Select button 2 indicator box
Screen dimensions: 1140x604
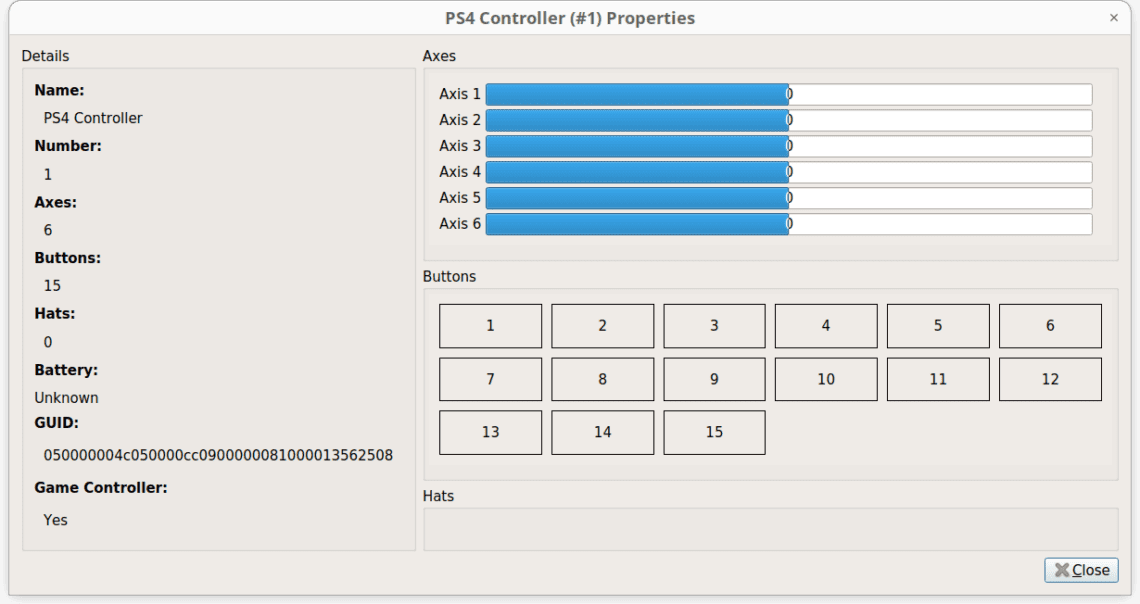point(602,326)
